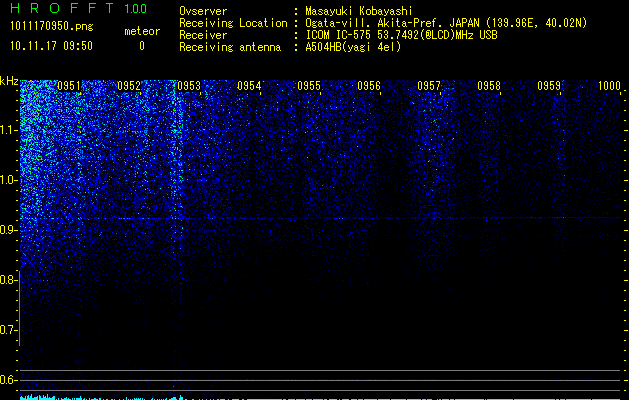Select the Ogata-vill. Akita-Pref. JAPAN location text
629x400 pixels.
click(x=446, y=23)
